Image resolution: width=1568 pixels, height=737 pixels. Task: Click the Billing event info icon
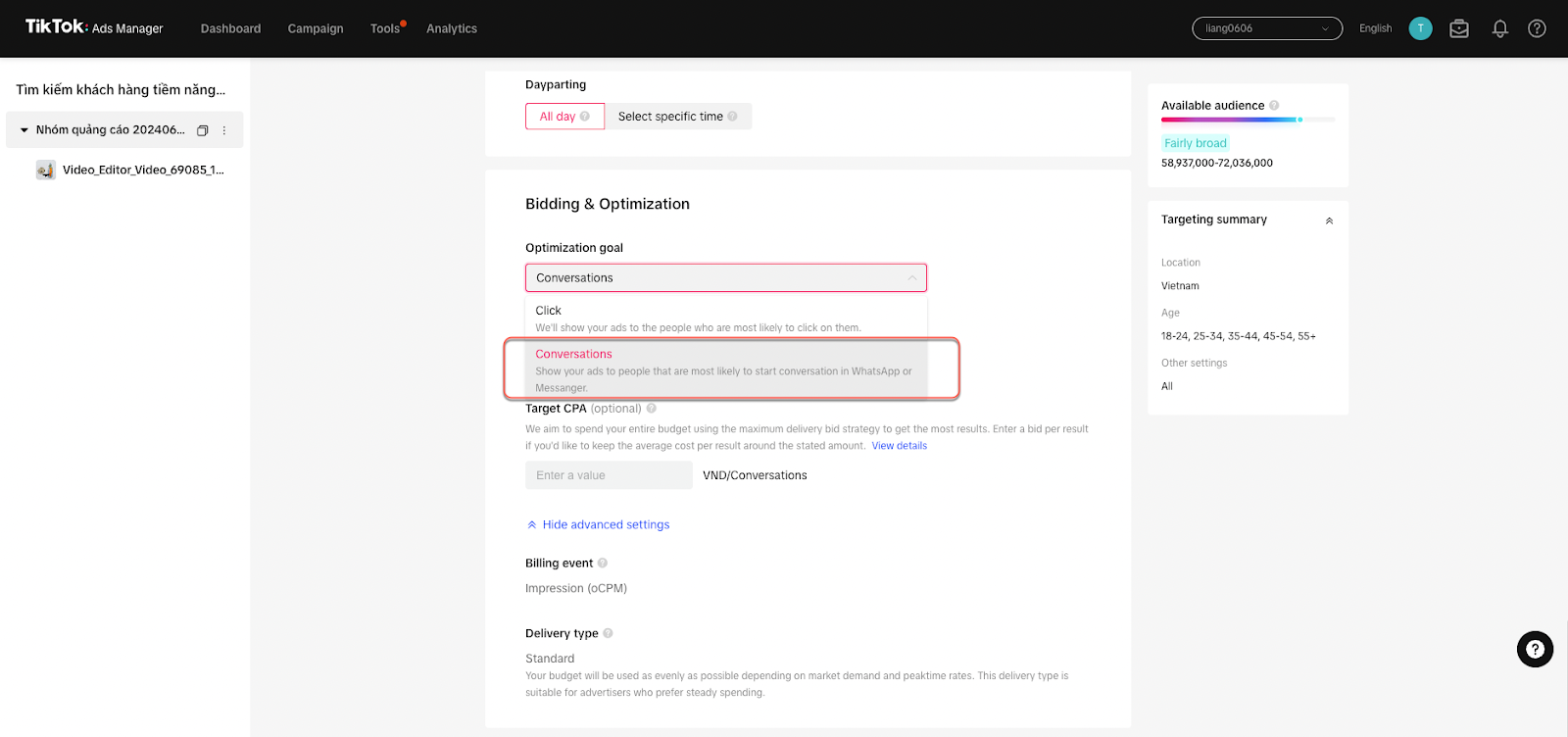(x=603, y=564)
